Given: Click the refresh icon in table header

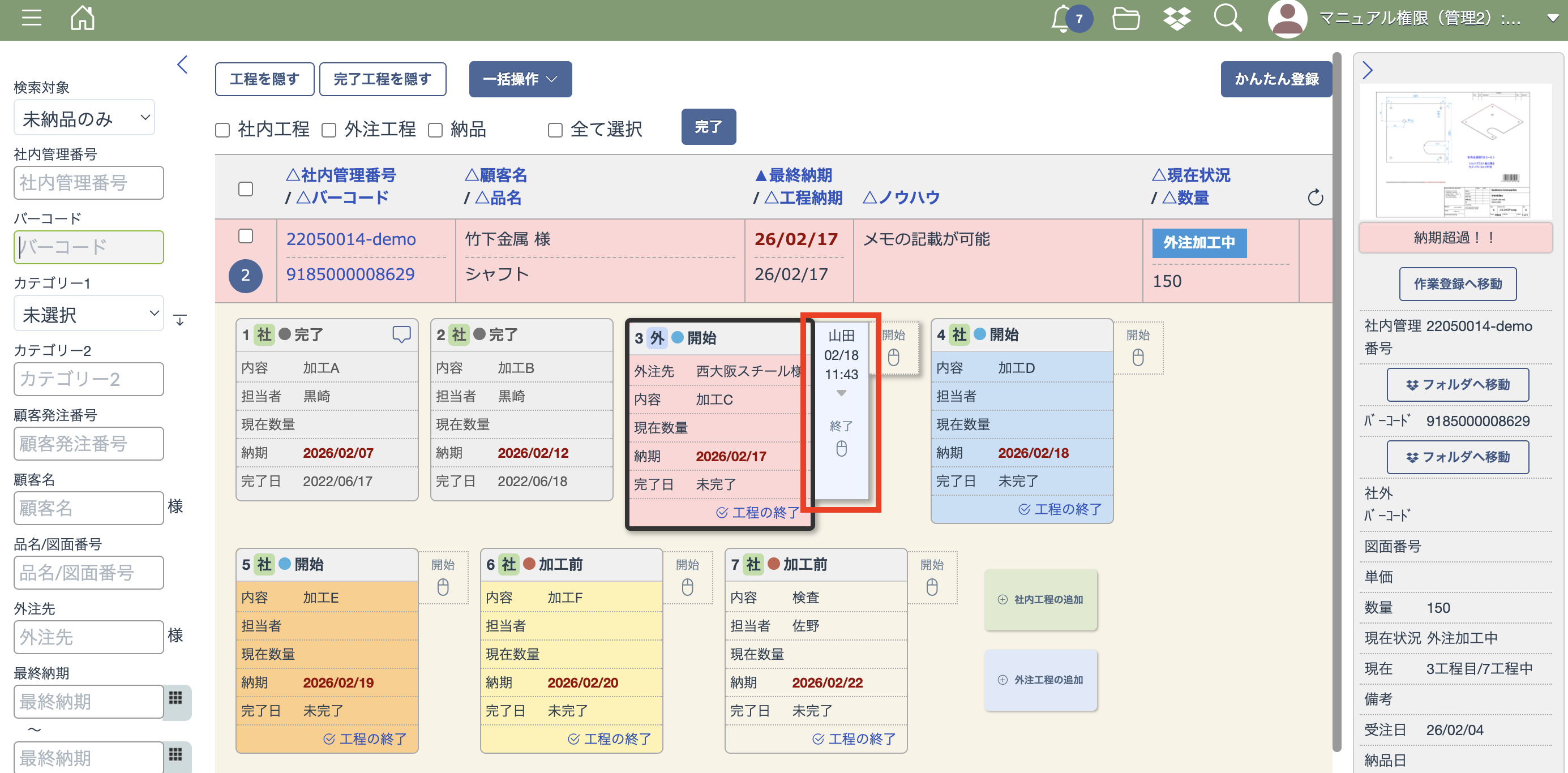Looking at the screenshot, I should 1315,197.
